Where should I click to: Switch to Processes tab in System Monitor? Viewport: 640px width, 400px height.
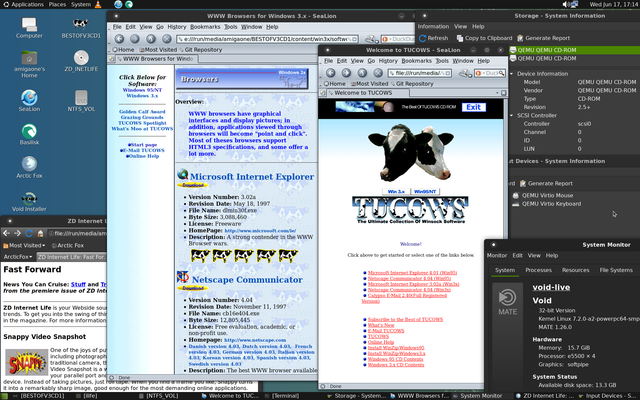pyautogui.click(x=538, y=270)
